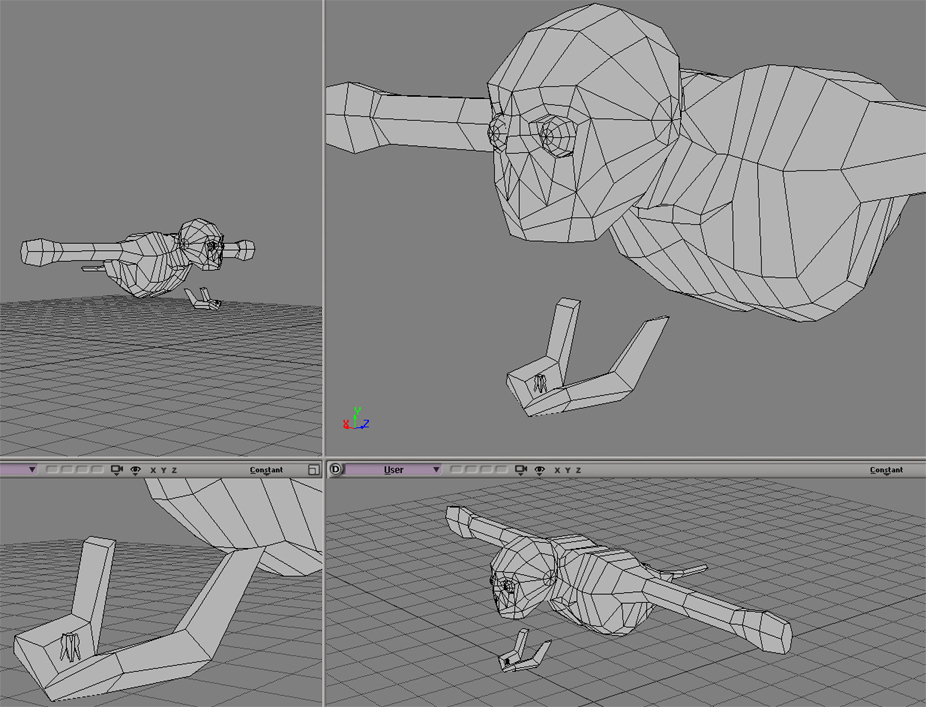Click Z axis view in bottom-left viewport
This screenshot has width=926, height=707.
coord(174,469)
